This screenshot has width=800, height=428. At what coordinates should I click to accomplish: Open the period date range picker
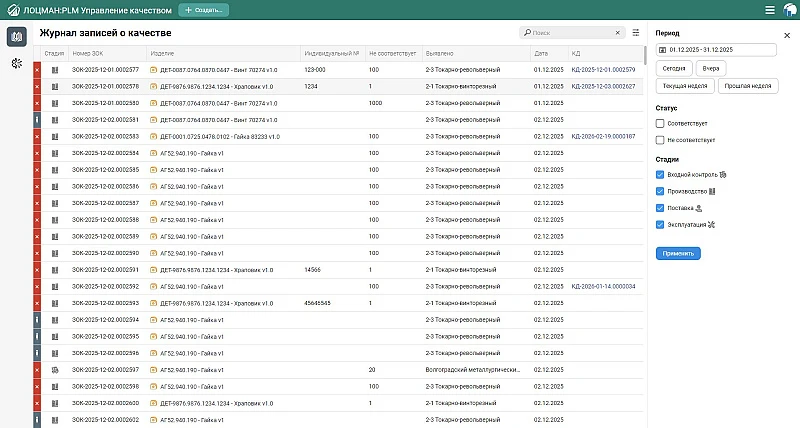pyautogui.click(x=716, y=50)
